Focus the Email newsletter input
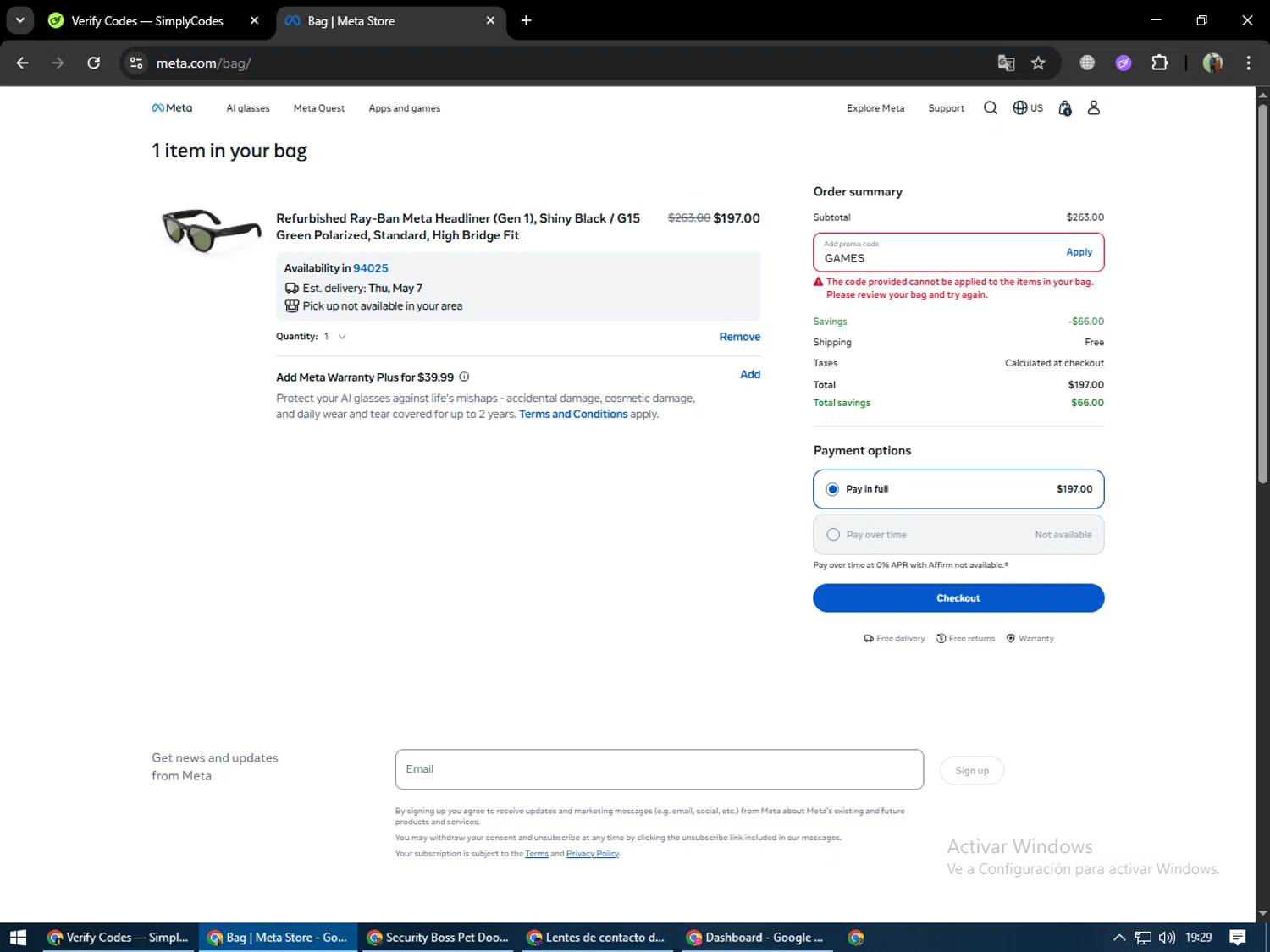The width and height of the screenshot is (1270, 952). click(x=660, y=769)
